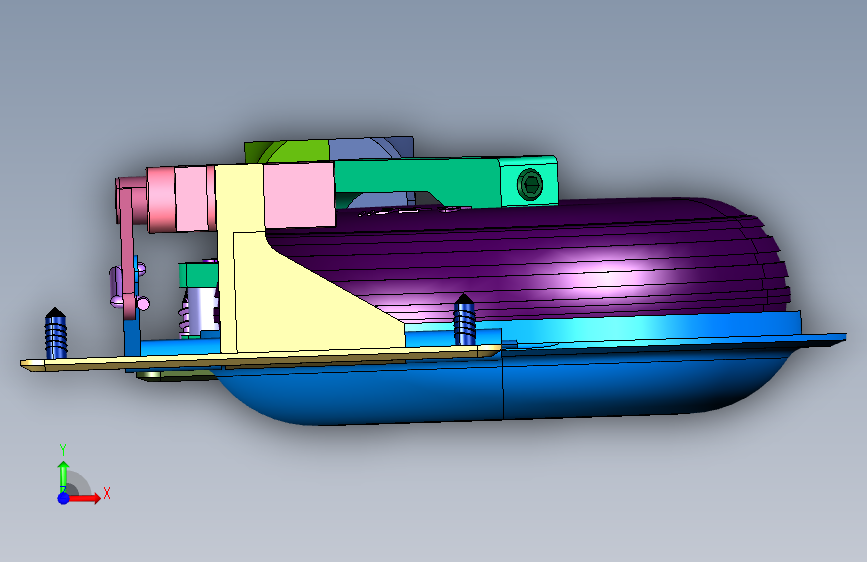The image size is (867, 562).
Task: Select the slate blue part behind the green arm
Action: (x=371, y=148)
